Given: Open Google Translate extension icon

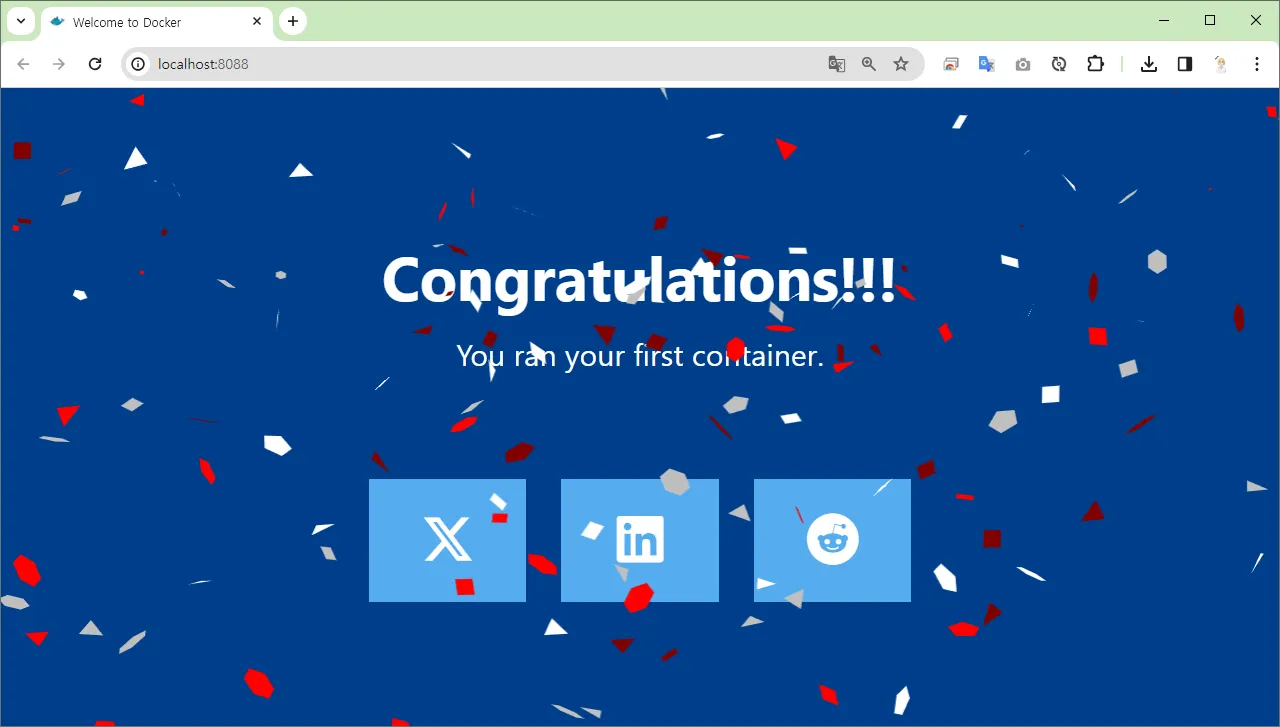Looking at the screenshot, I should tap(987, 64).
